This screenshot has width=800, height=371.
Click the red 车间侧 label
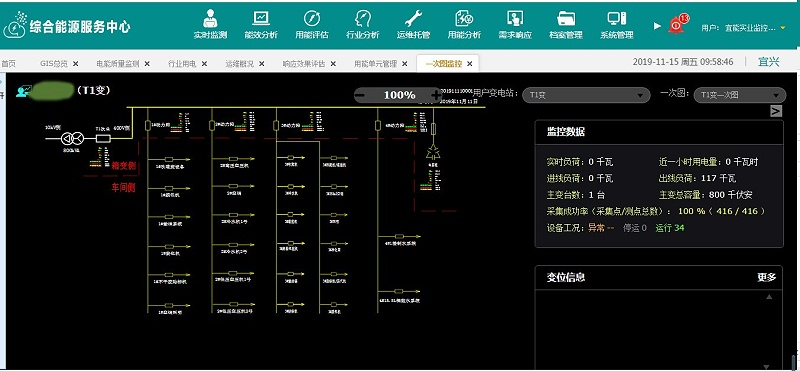click(123, 187)
